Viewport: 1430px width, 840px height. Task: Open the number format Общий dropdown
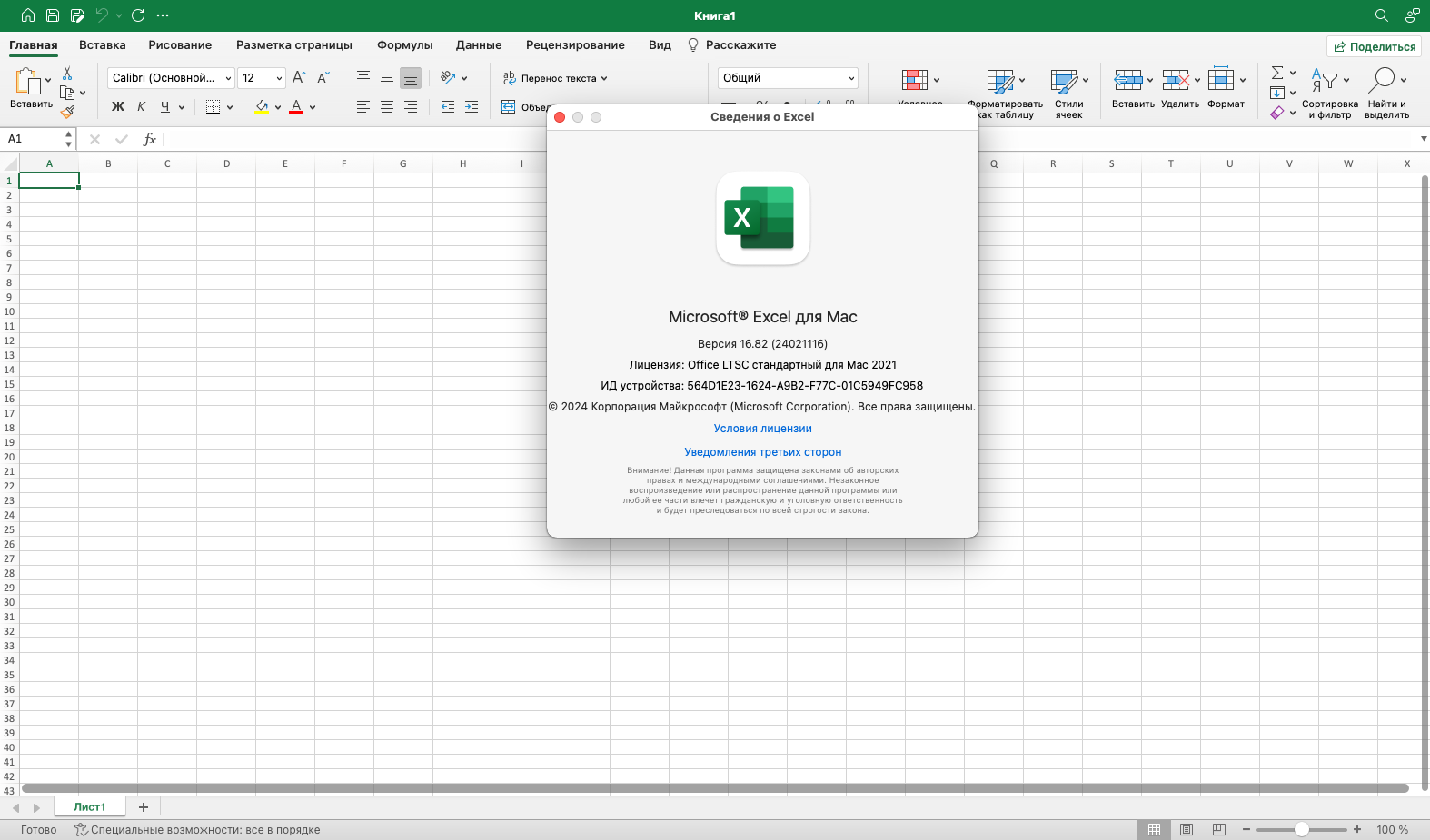(x=850, y=78)
